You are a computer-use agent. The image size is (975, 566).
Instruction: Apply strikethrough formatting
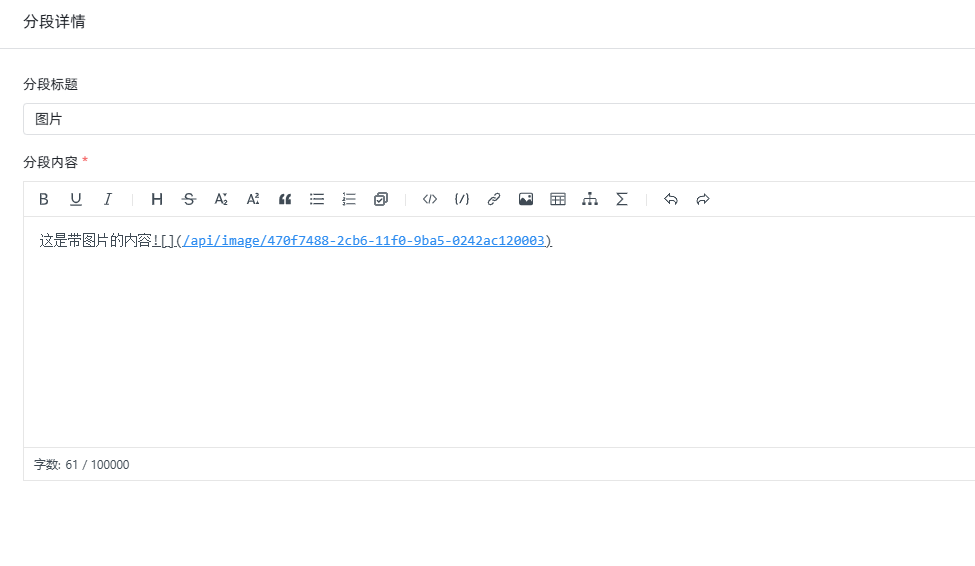pos(189,199)
